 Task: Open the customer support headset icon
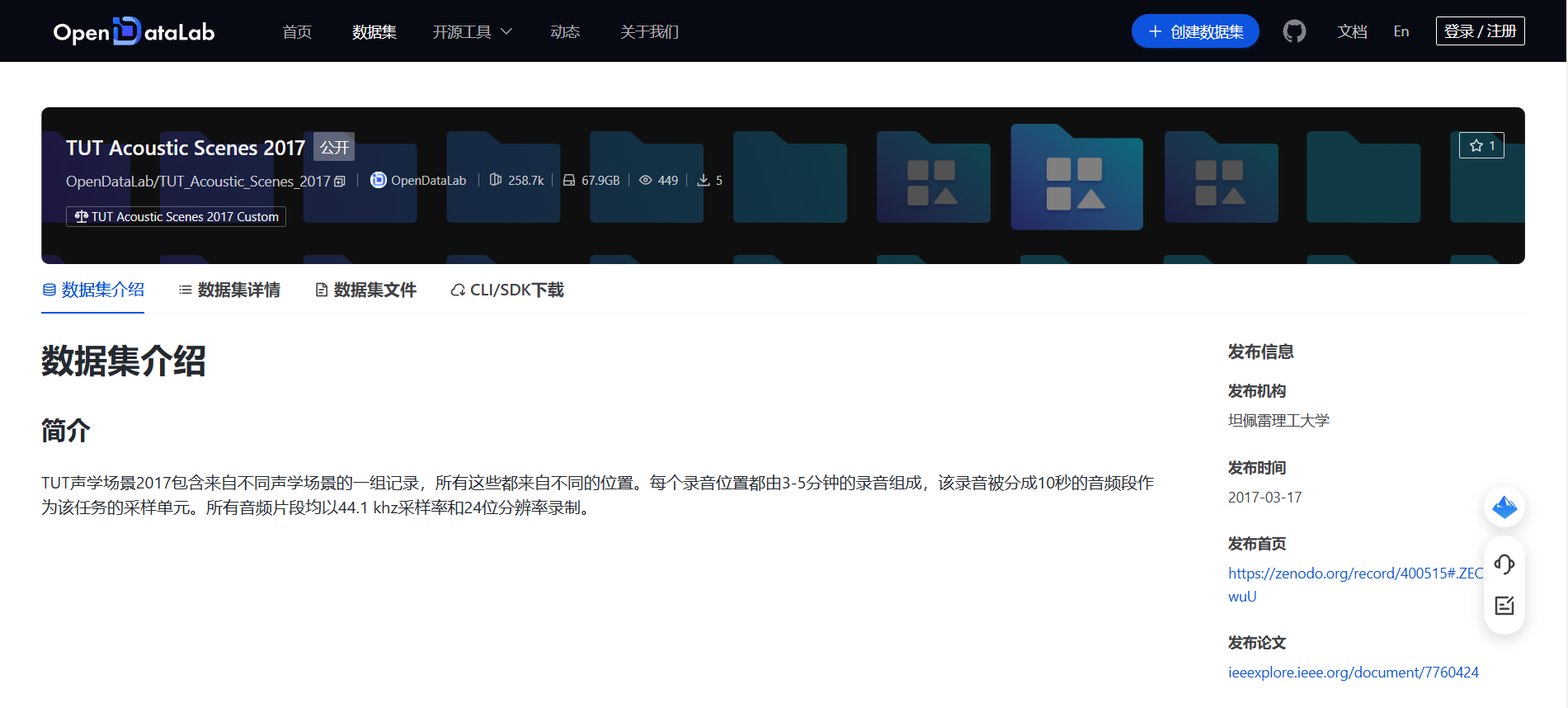pos(1504,564)
